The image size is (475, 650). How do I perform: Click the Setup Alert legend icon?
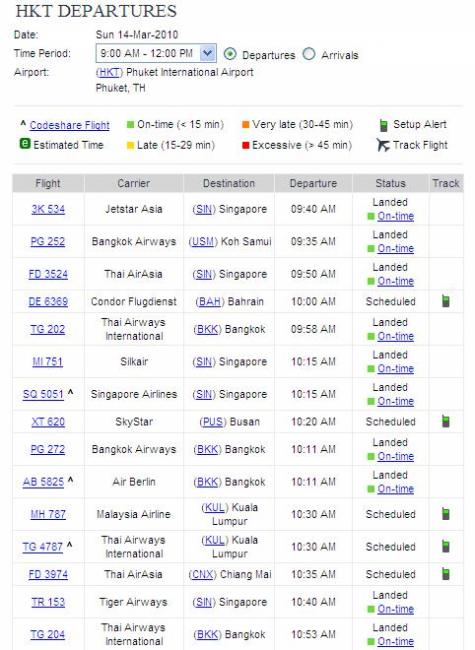pos(384,125)
